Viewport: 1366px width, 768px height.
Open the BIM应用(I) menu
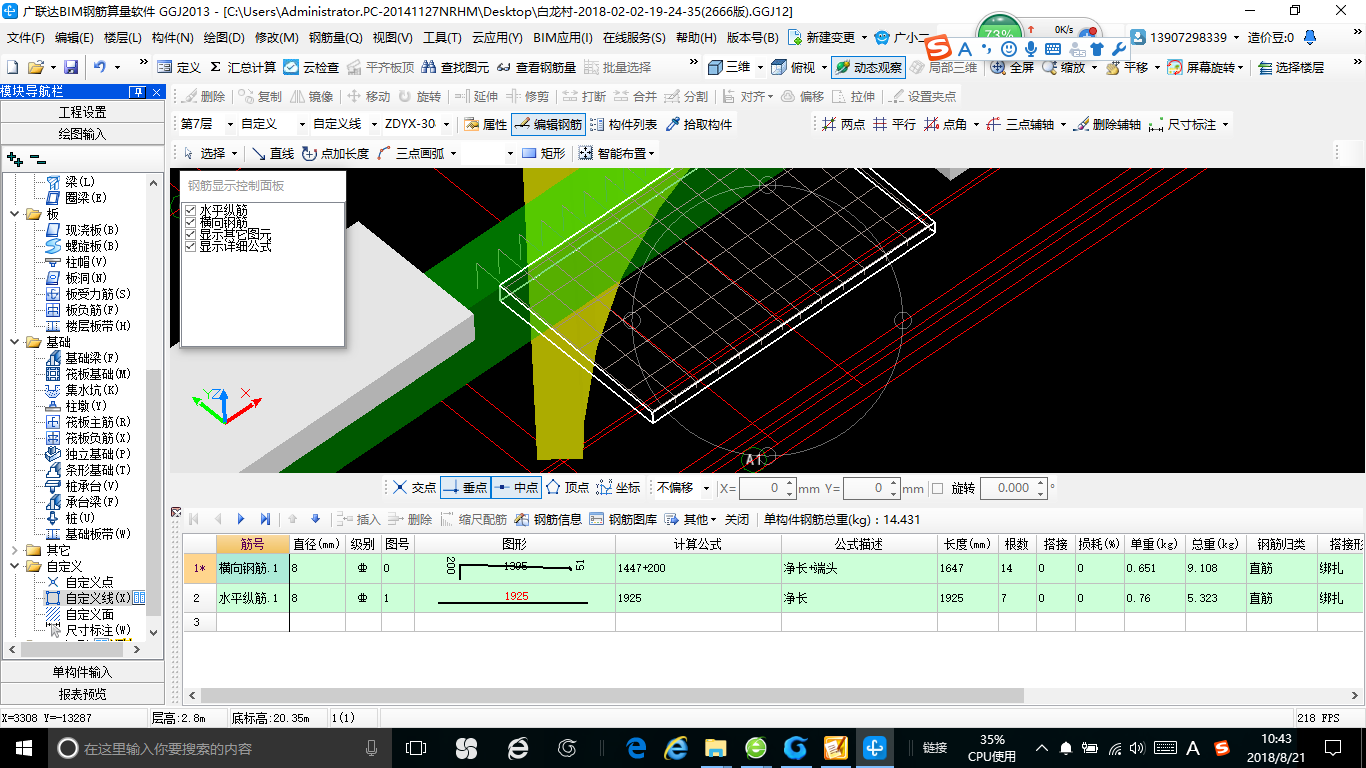(x=562, y=38)
